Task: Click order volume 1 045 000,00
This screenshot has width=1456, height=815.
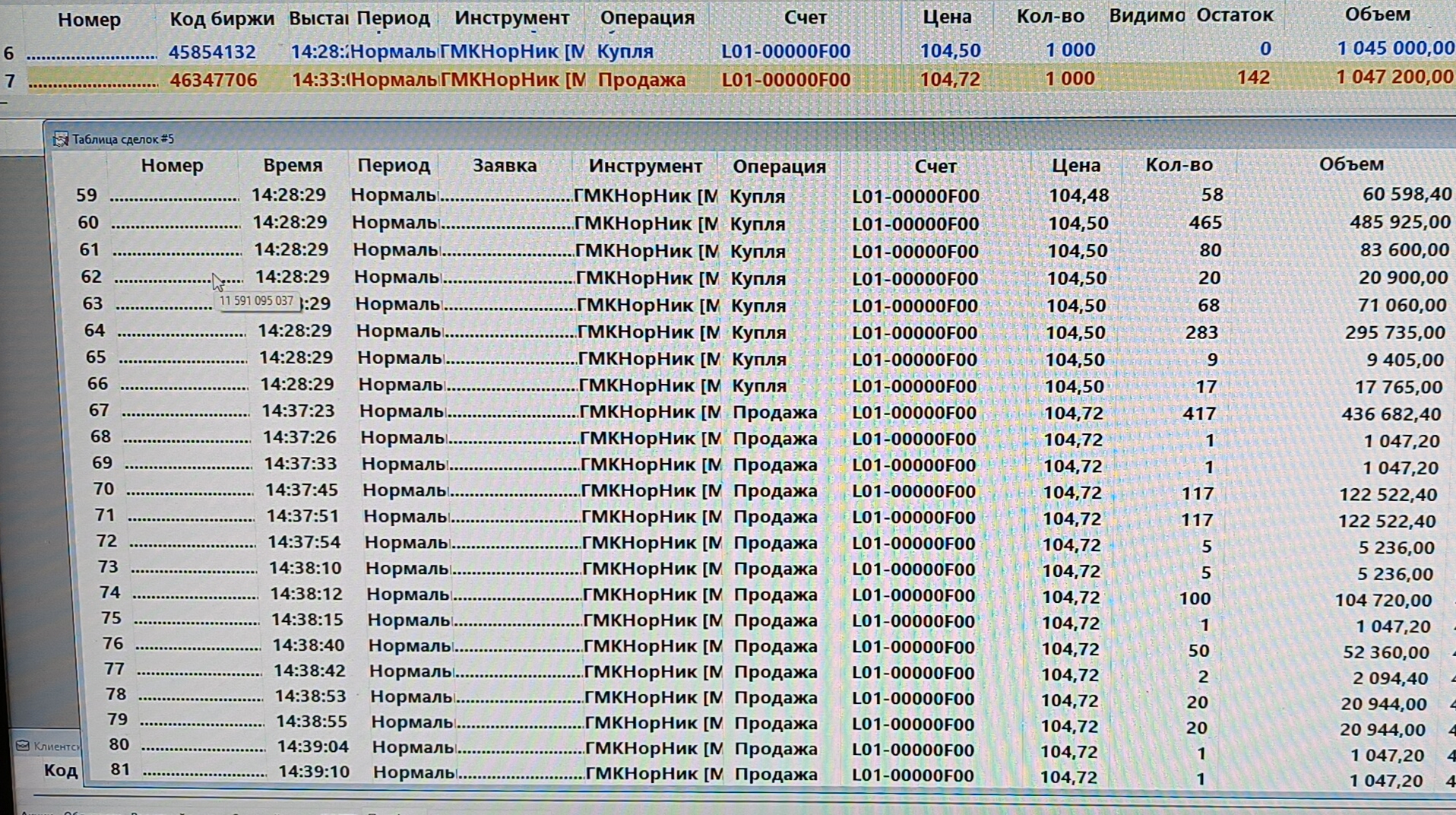Action: click(1395, 49)
